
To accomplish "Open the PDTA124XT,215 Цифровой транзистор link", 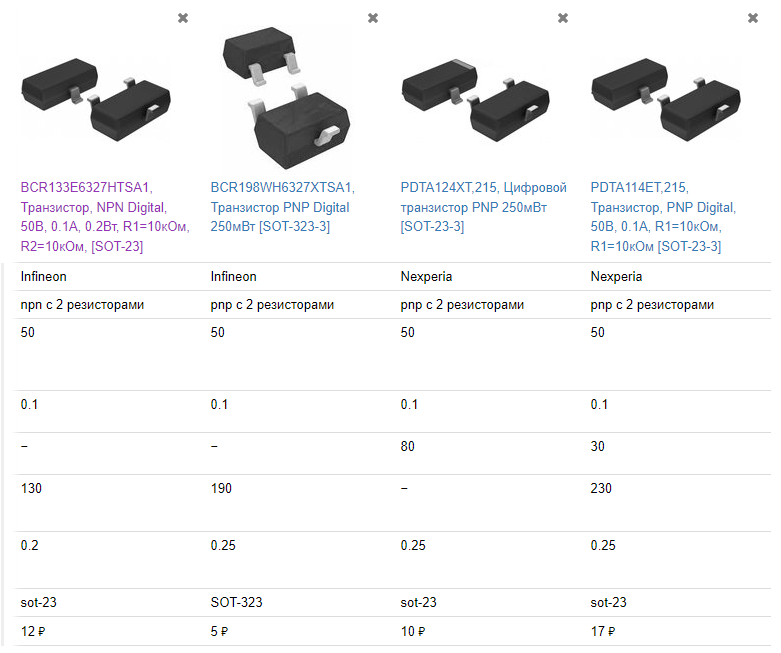I will pos(483,206).
